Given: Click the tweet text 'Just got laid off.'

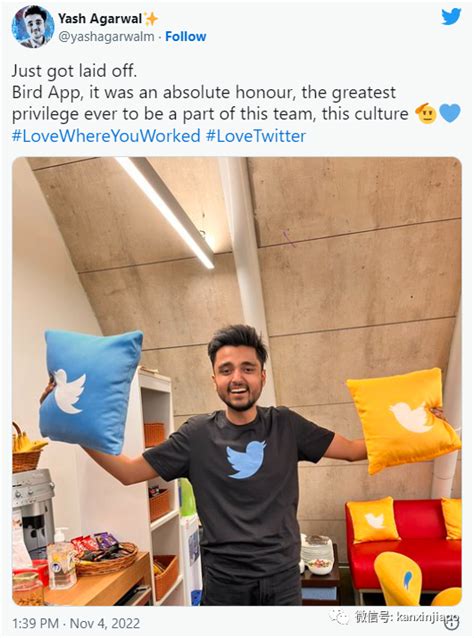Looking at the screenshot, I should [x=74, y=71].
